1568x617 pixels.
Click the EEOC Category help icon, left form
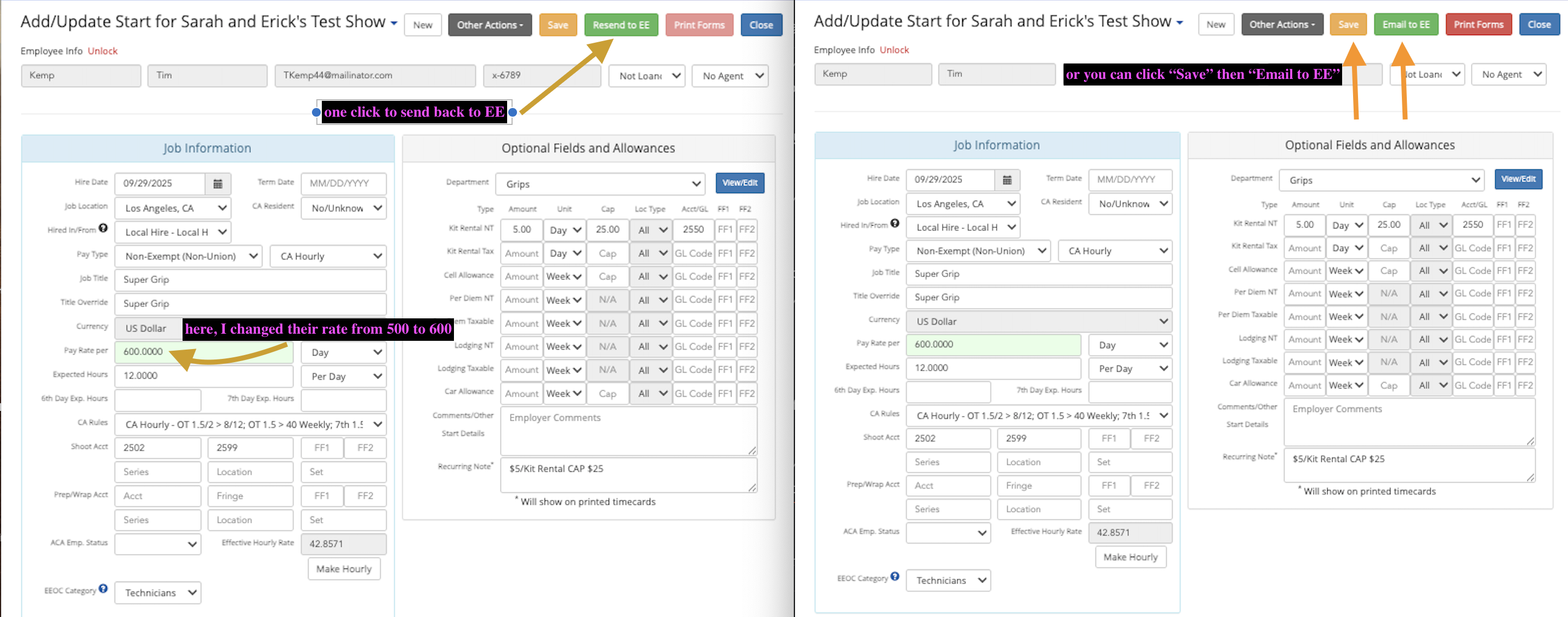104,589
